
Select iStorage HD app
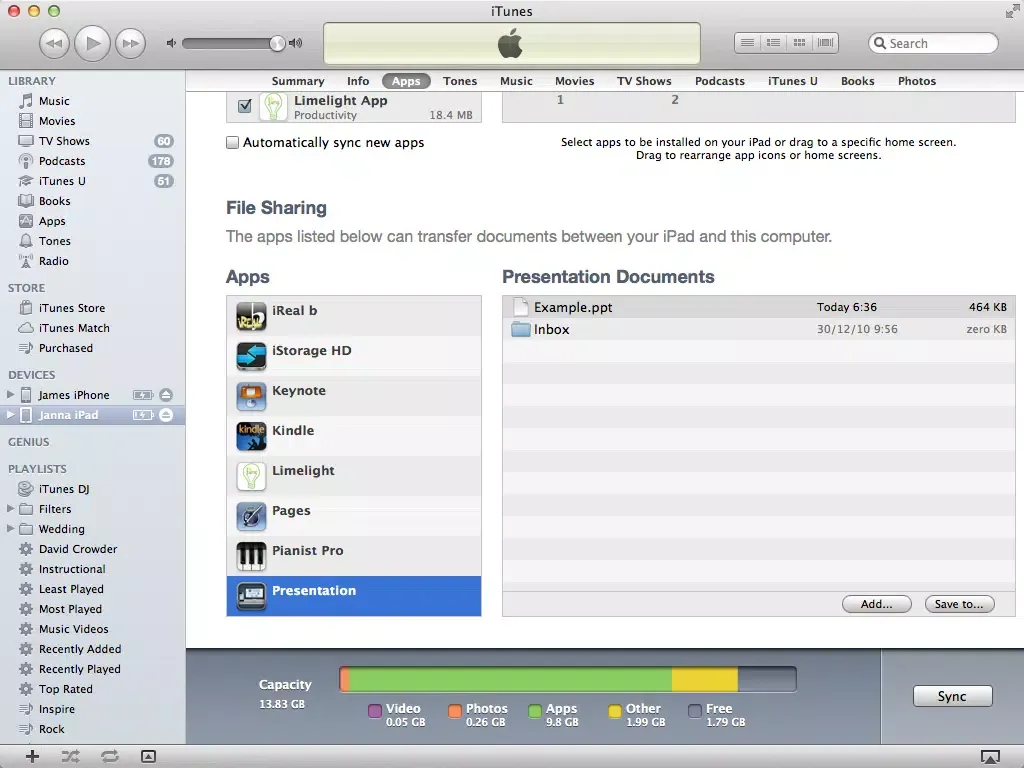pyautogui.click(x=354, y=356)
